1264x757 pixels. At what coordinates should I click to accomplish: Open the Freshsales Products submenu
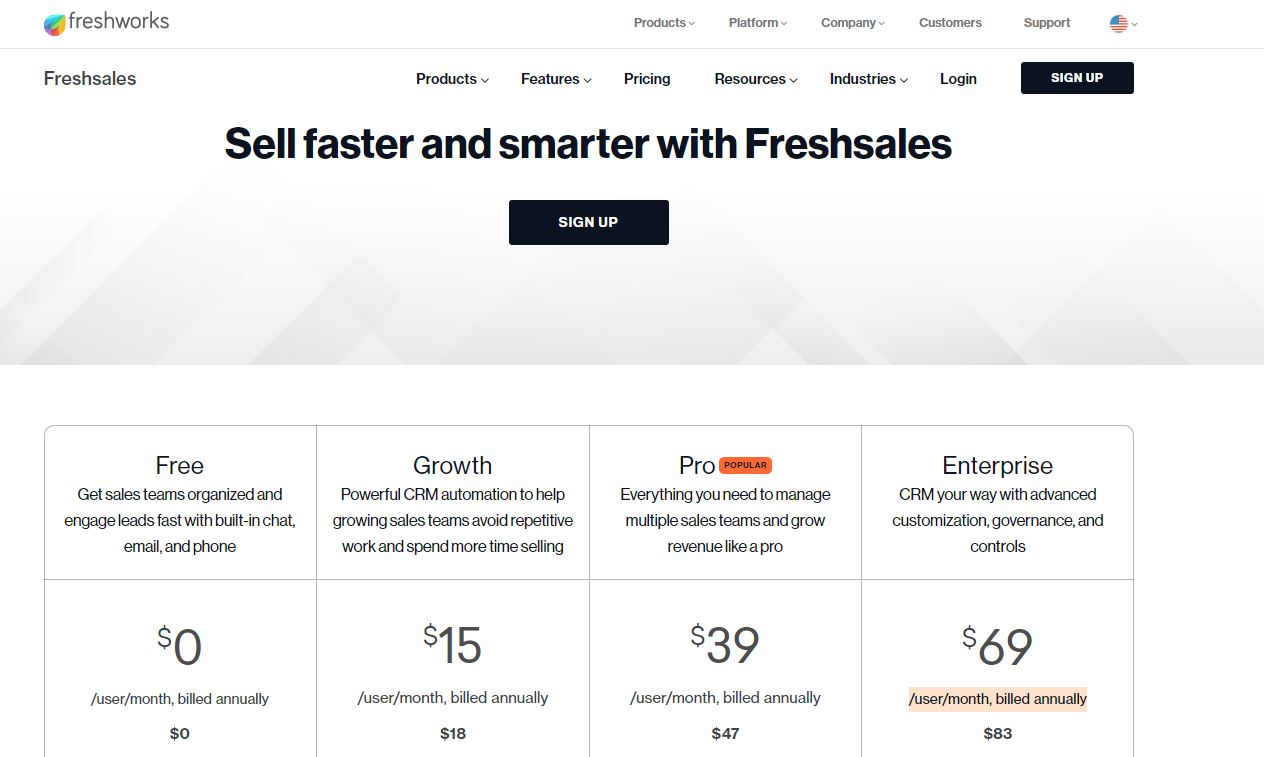tap(452, 79)
